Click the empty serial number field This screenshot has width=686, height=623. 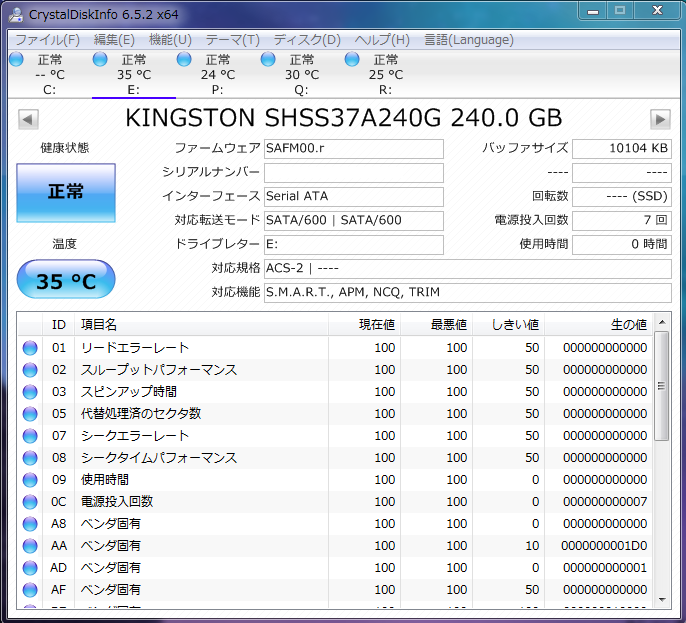354,173
